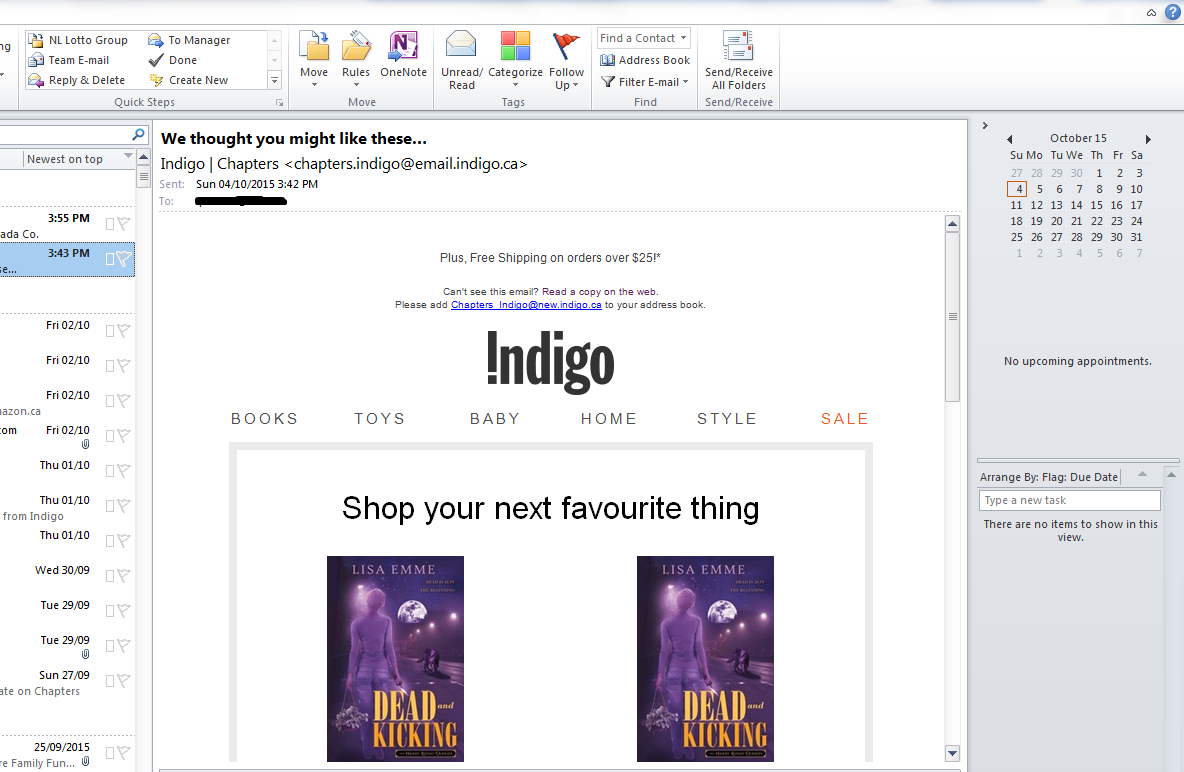Screen dimensions: 1184x772
Task: Toggle category box on 3:43 PM message
Action: coord(110,259)
